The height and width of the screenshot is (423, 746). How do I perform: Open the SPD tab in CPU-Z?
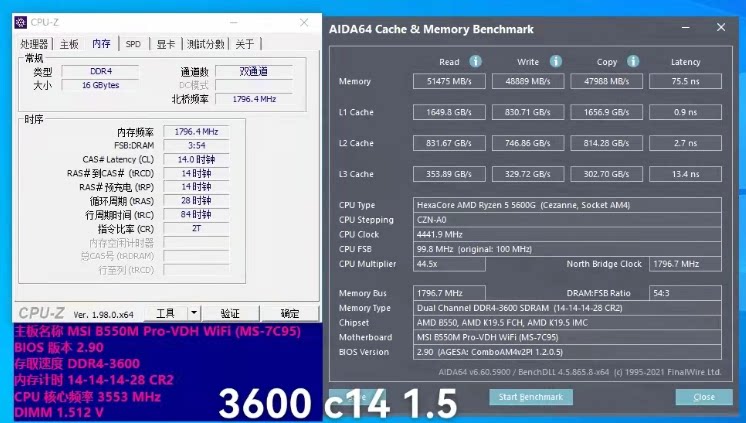click(133, 44)
